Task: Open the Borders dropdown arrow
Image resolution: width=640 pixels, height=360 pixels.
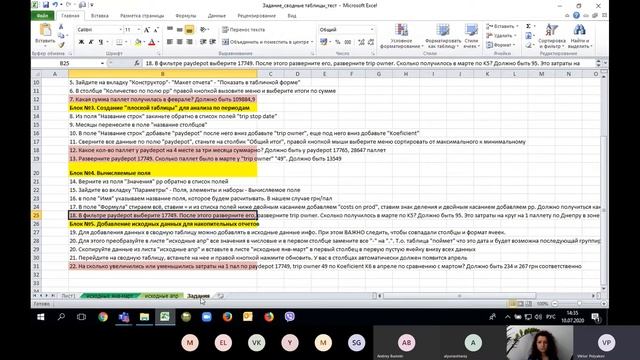Action: [x=126, y=42]
